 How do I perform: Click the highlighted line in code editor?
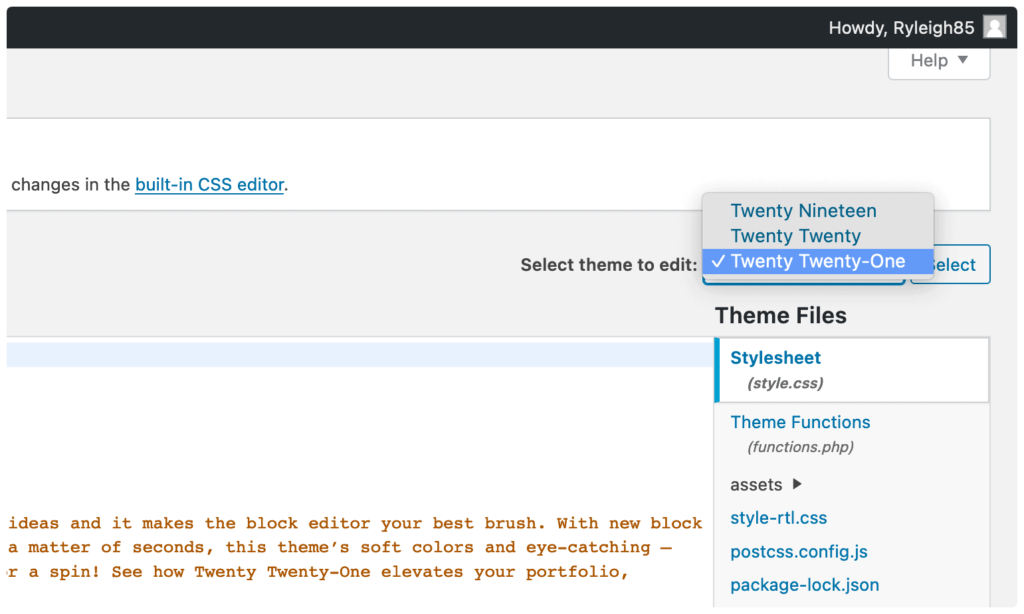[x=358, y=355]
